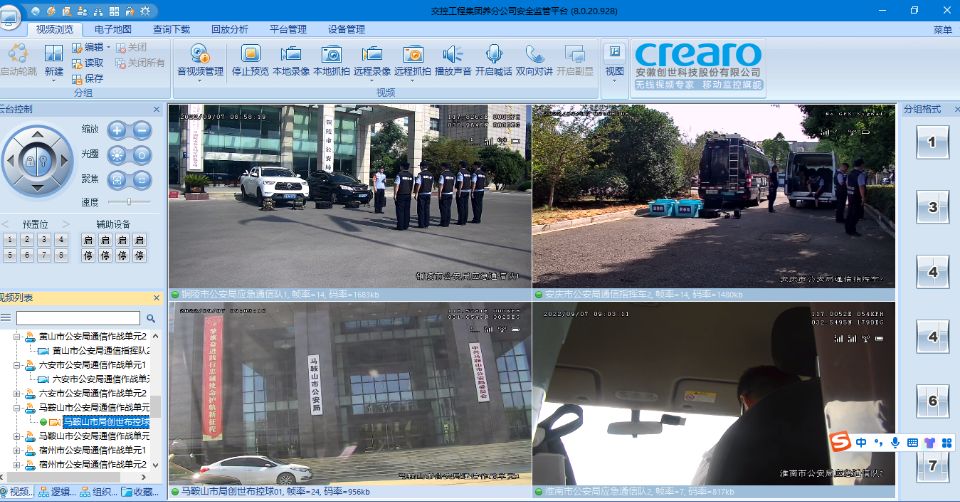This screenshot has height=502, width=960.
Task: Take a 本地抓拍 local snapshot
Action: tap(331, 55)
